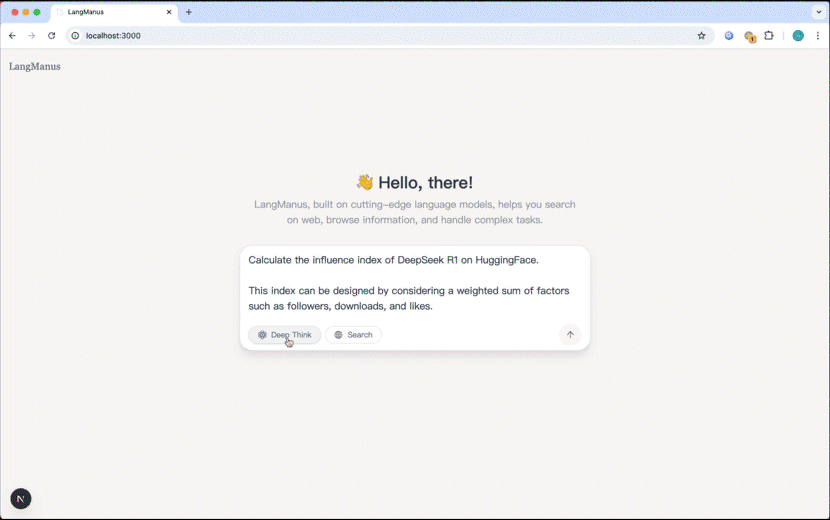Close the LangManus tab
The image size is (830, 520).
coord(169,12)
